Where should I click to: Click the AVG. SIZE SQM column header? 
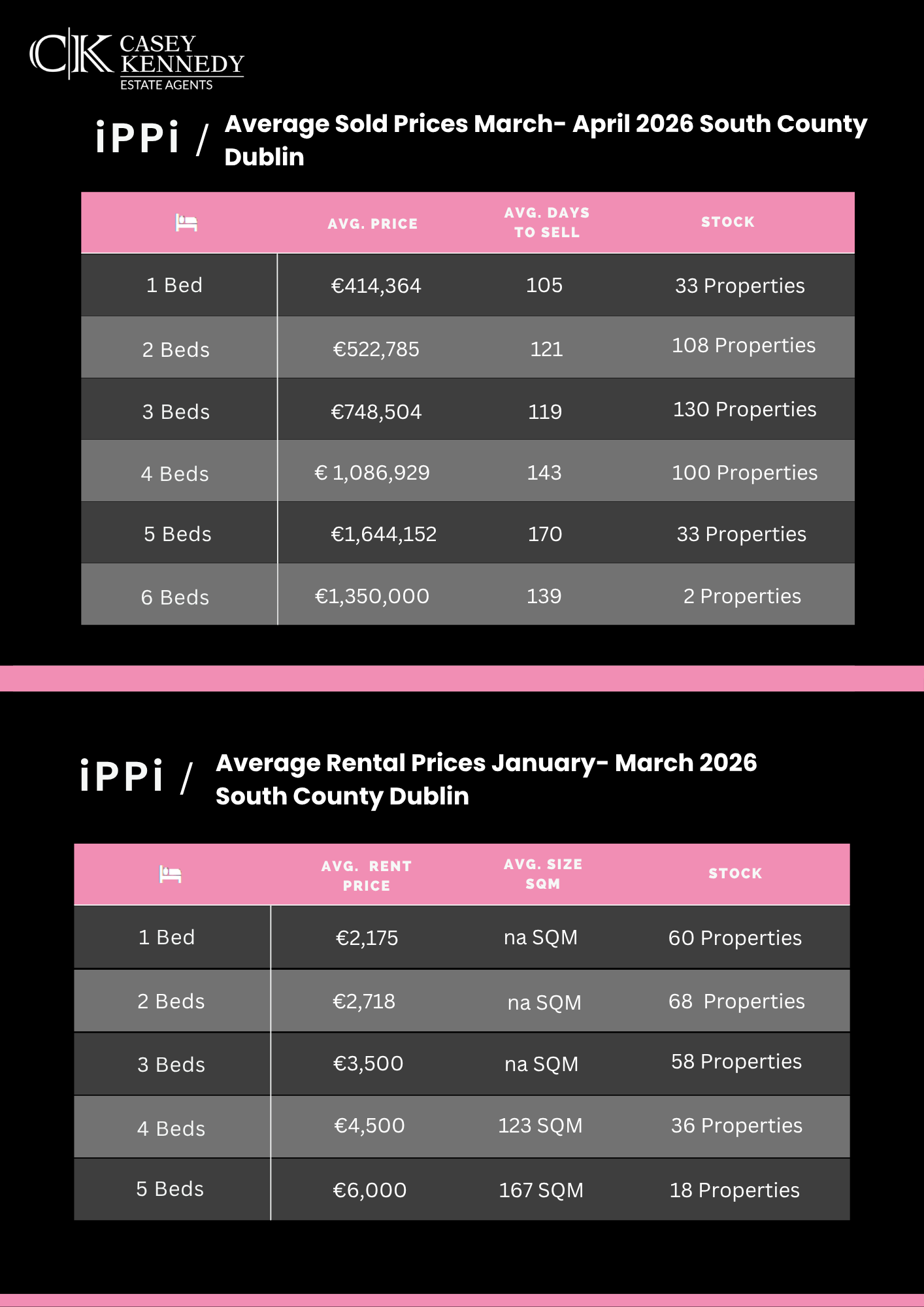click(543, 874)
